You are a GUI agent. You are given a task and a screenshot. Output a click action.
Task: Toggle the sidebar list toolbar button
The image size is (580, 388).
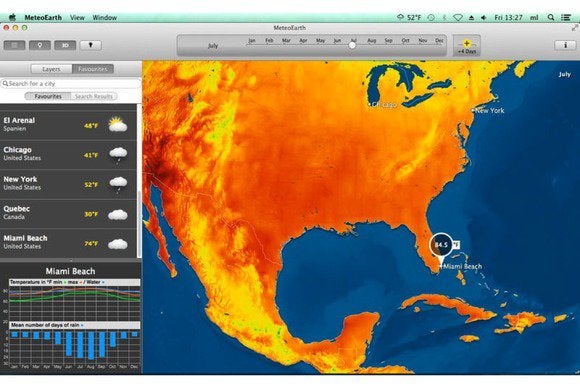(x=14, y=45)
